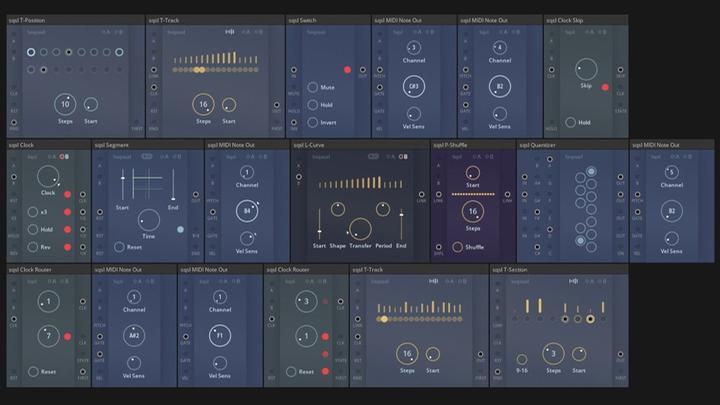The width and height of the screenshot is (720, 405).
Task: Click MIDI icon in T-Track beside T-Section
Action: click(433, 281)
